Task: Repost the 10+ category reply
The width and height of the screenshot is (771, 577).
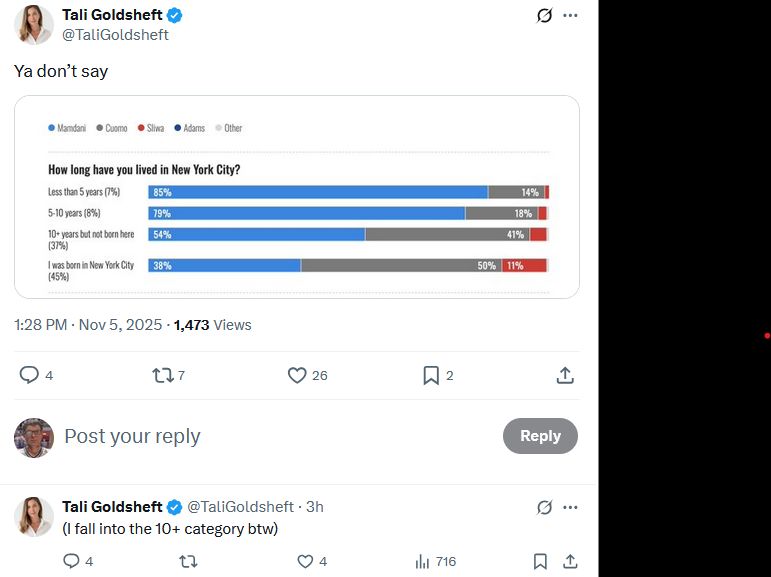Action: click(x=187, y=561)
